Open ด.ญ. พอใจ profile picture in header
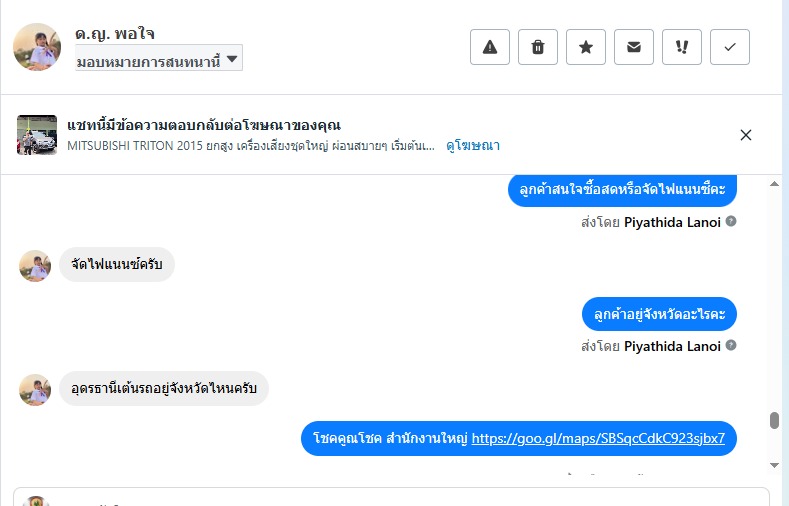Screen dimensions: 789x506 pos(37,47)
